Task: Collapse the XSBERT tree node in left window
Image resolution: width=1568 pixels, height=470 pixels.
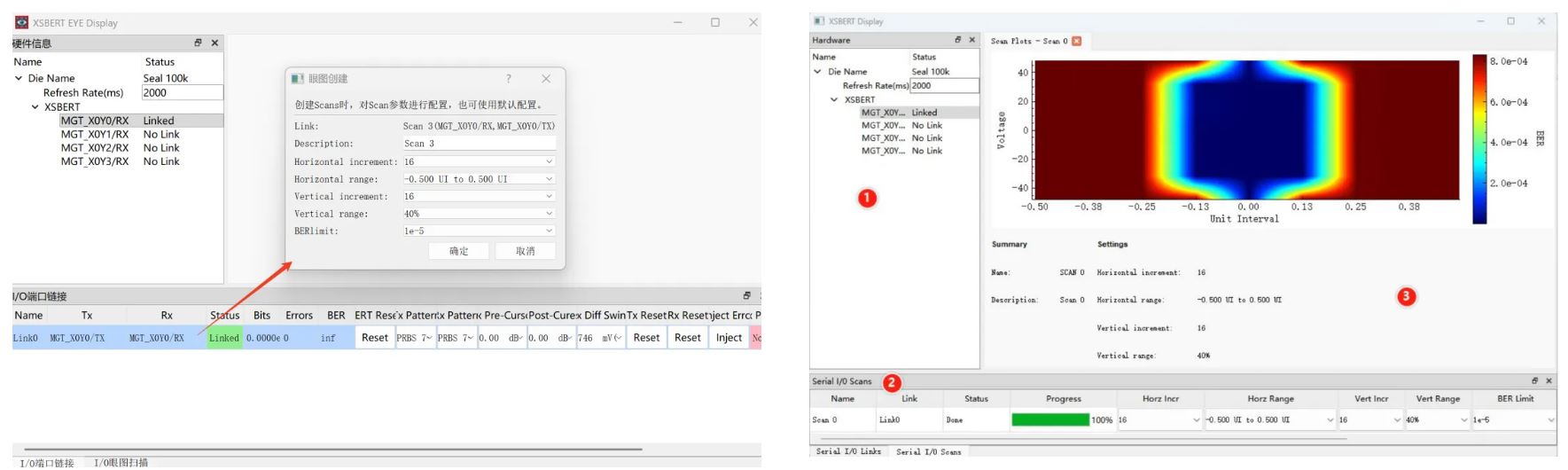Action: coord(35,106)
